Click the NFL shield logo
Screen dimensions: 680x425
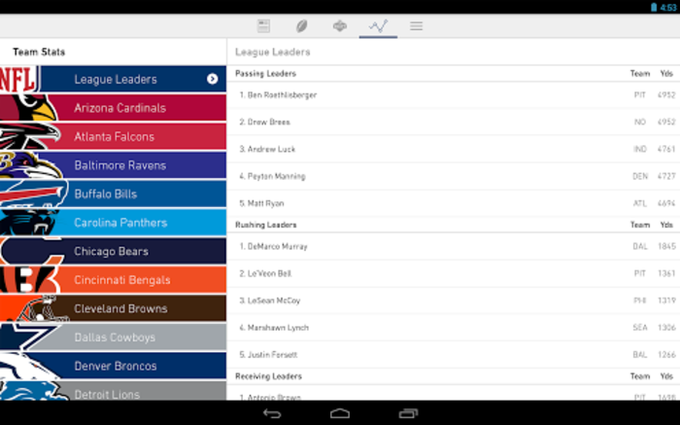20,79
